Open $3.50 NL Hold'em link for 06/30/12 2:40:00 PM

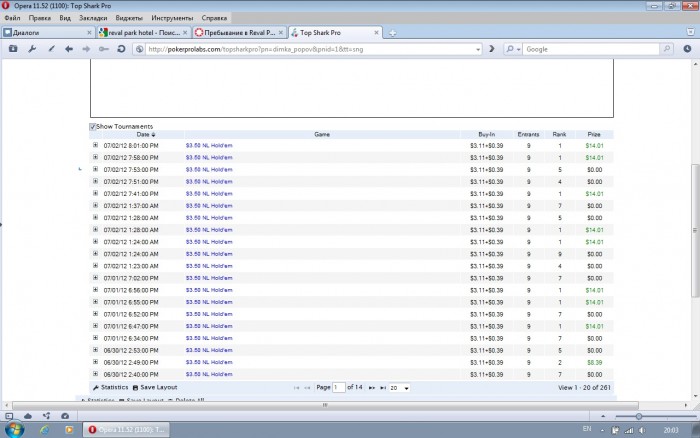click(209, 375)
